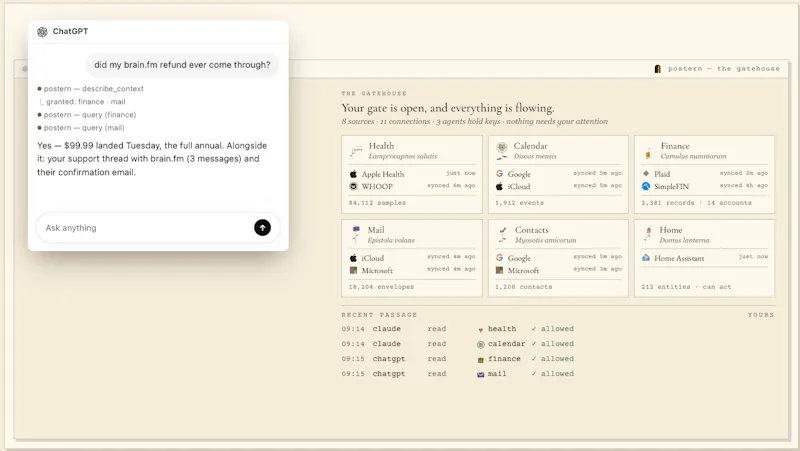
Task: Click '1,912 events' in Calendar card
Action: [x=519, y=203]
